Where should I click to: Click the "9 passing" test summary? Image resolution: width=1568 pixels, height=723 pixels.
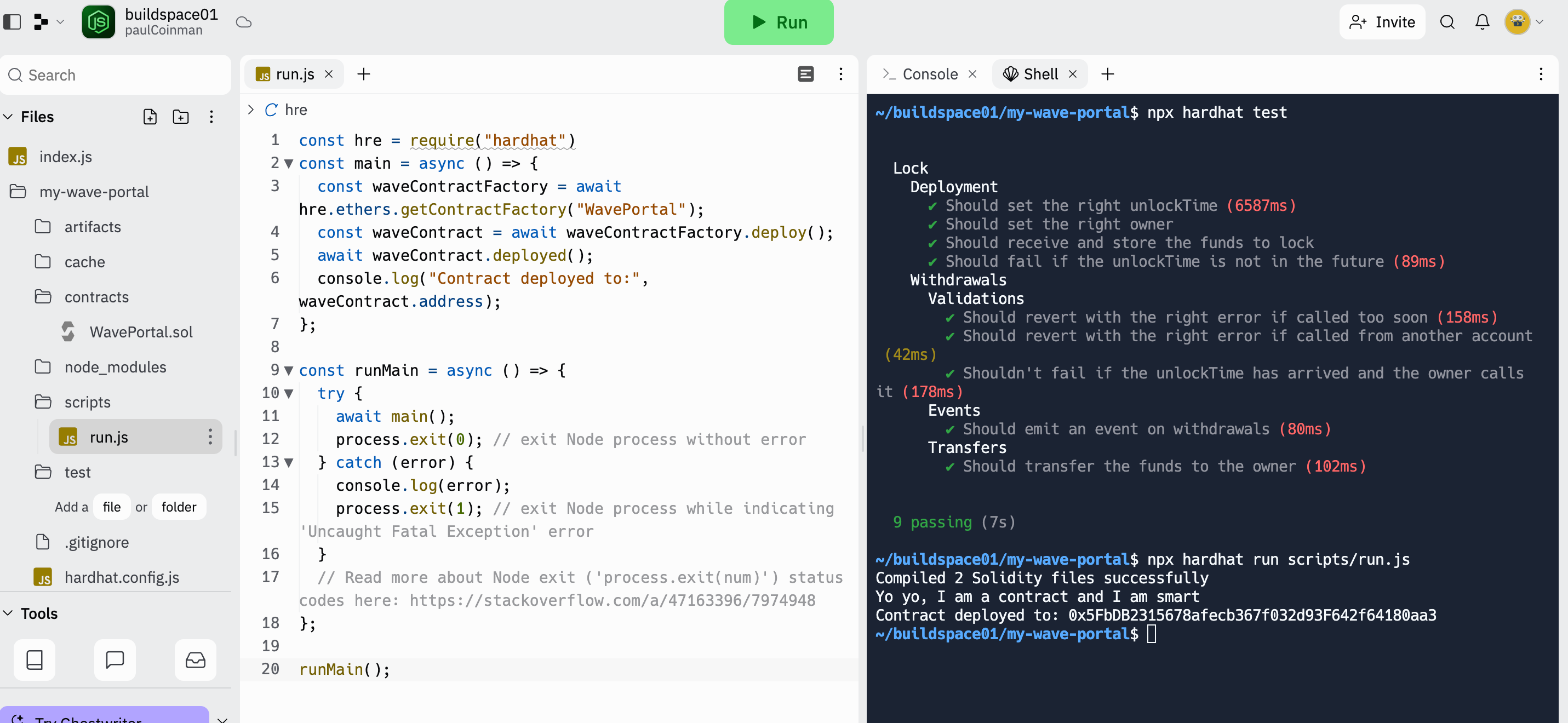(x=932, y=522)
